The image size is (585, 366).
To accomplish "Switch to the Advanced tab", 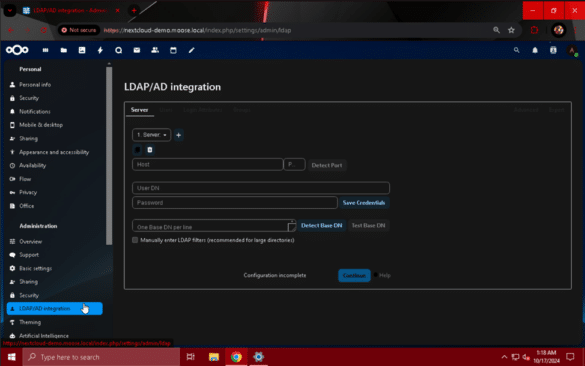I will point(526,110).
